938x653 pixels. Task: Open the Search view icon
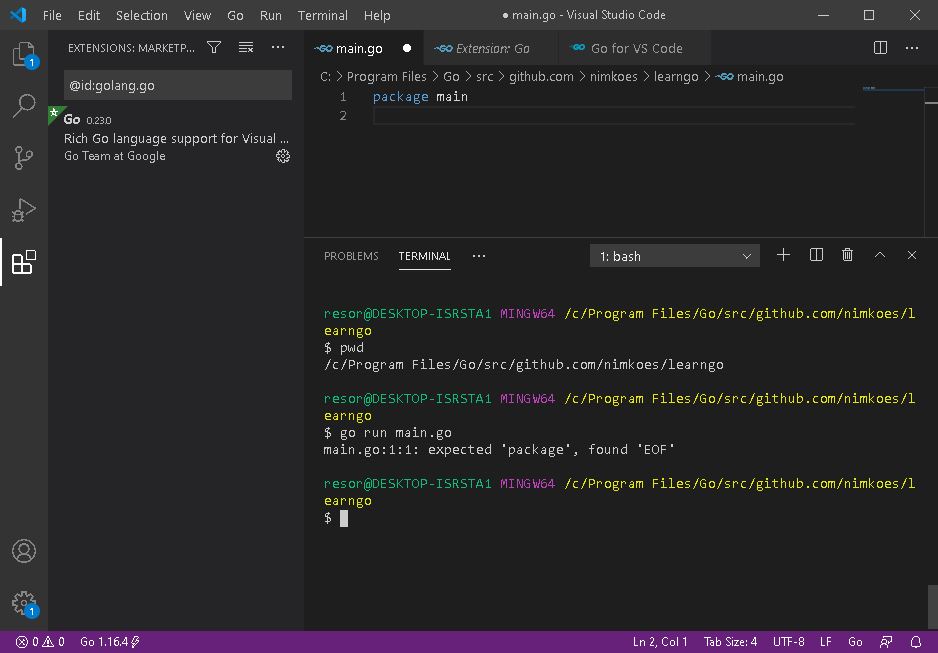(24, 106)
